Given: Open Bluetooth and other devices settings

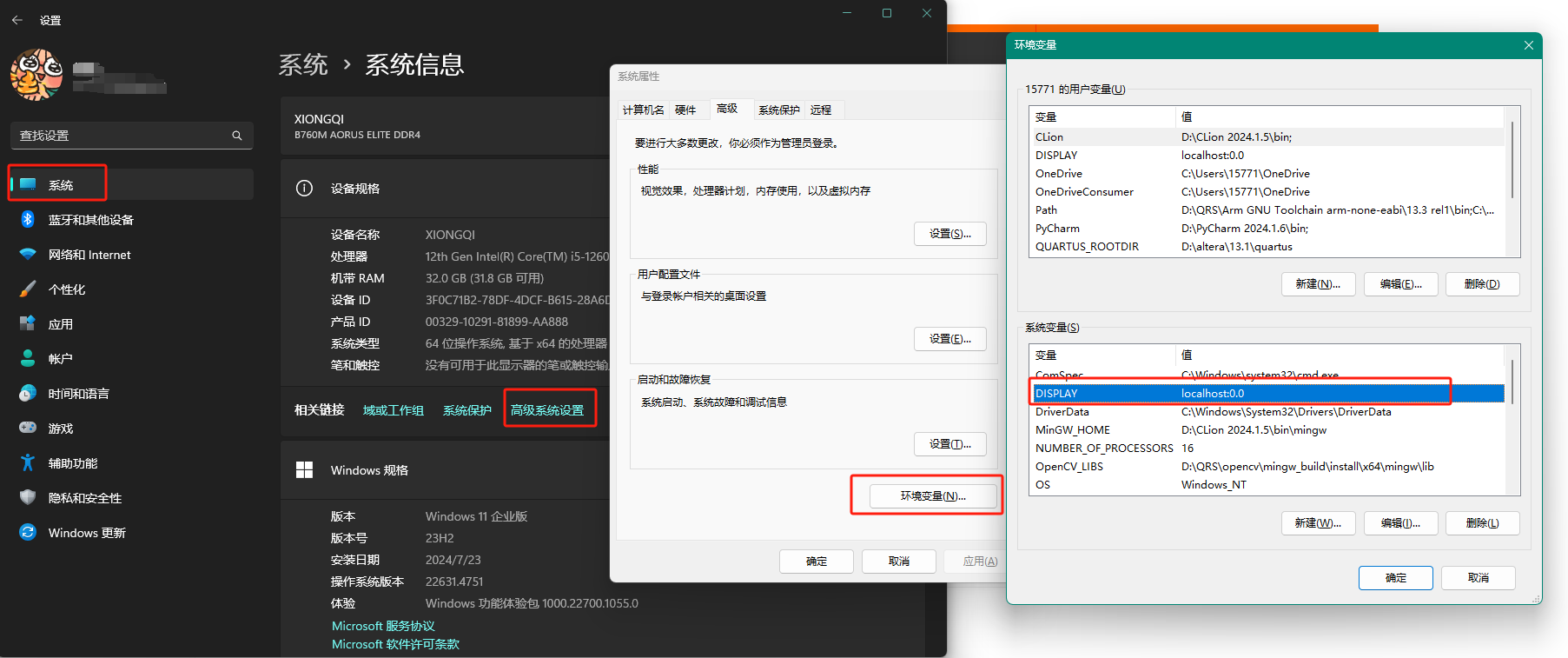Looking at the screenshot, I should click(x=90, y=220).
